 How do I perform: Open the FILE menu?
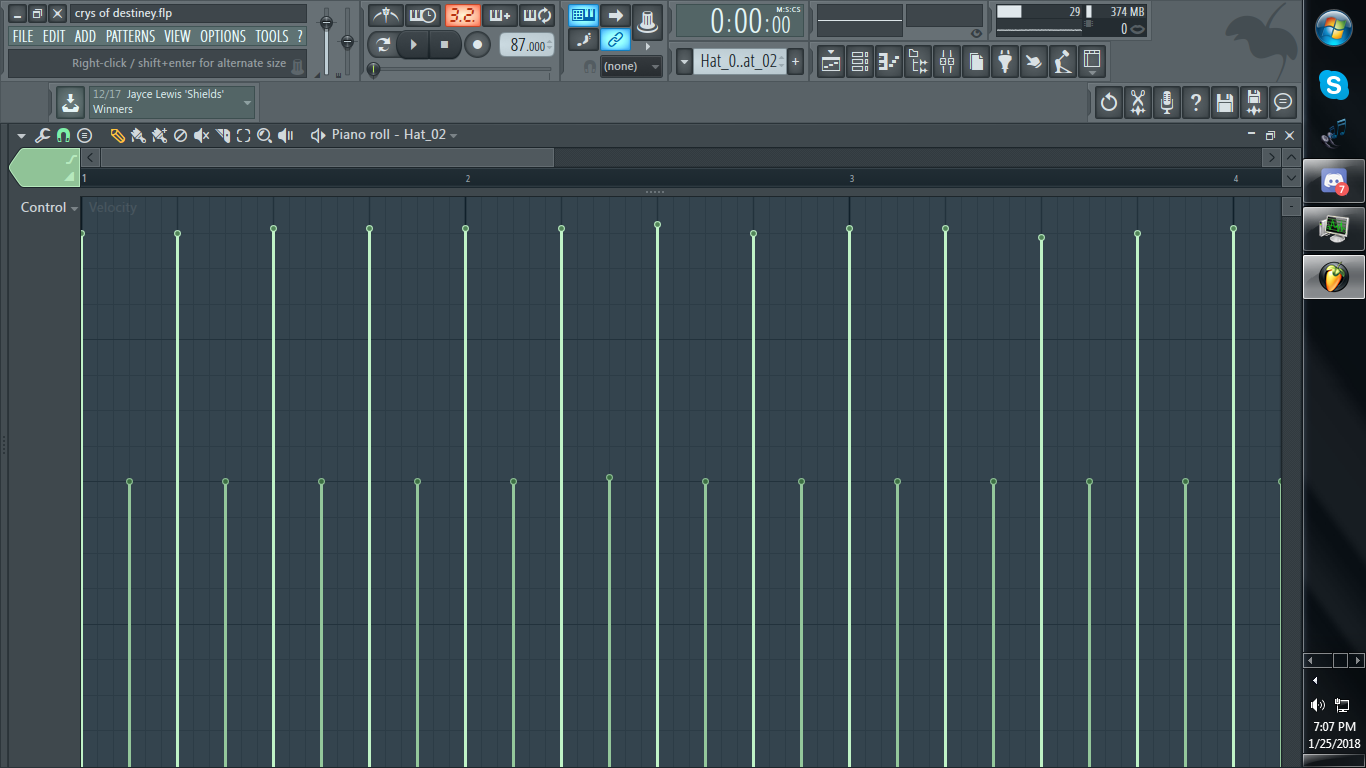22,36
